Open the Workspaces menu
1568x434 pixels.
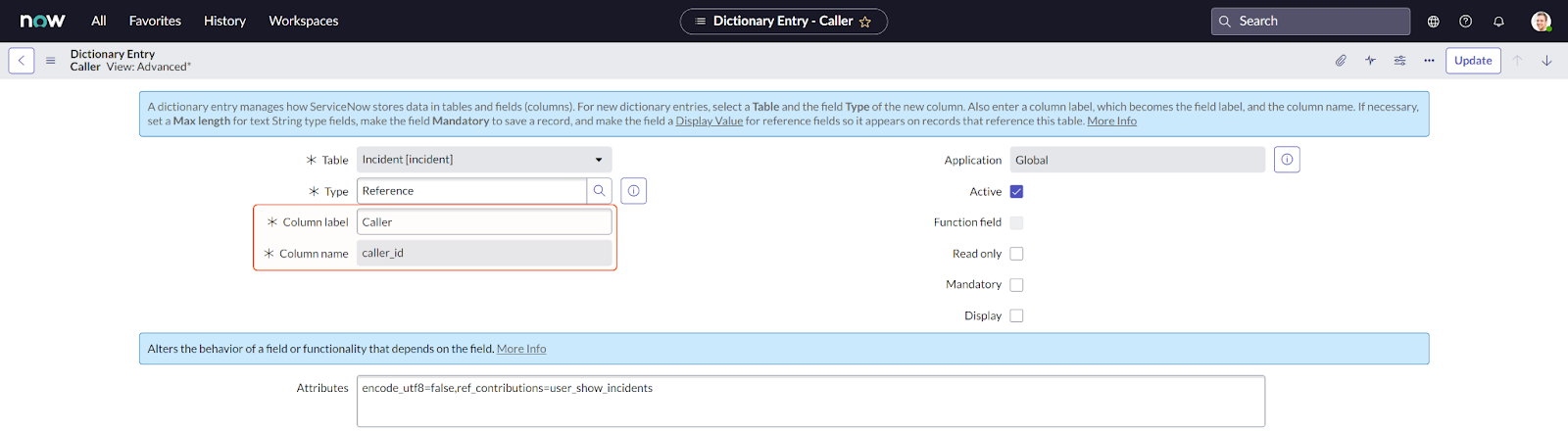[x=303, y=21]
